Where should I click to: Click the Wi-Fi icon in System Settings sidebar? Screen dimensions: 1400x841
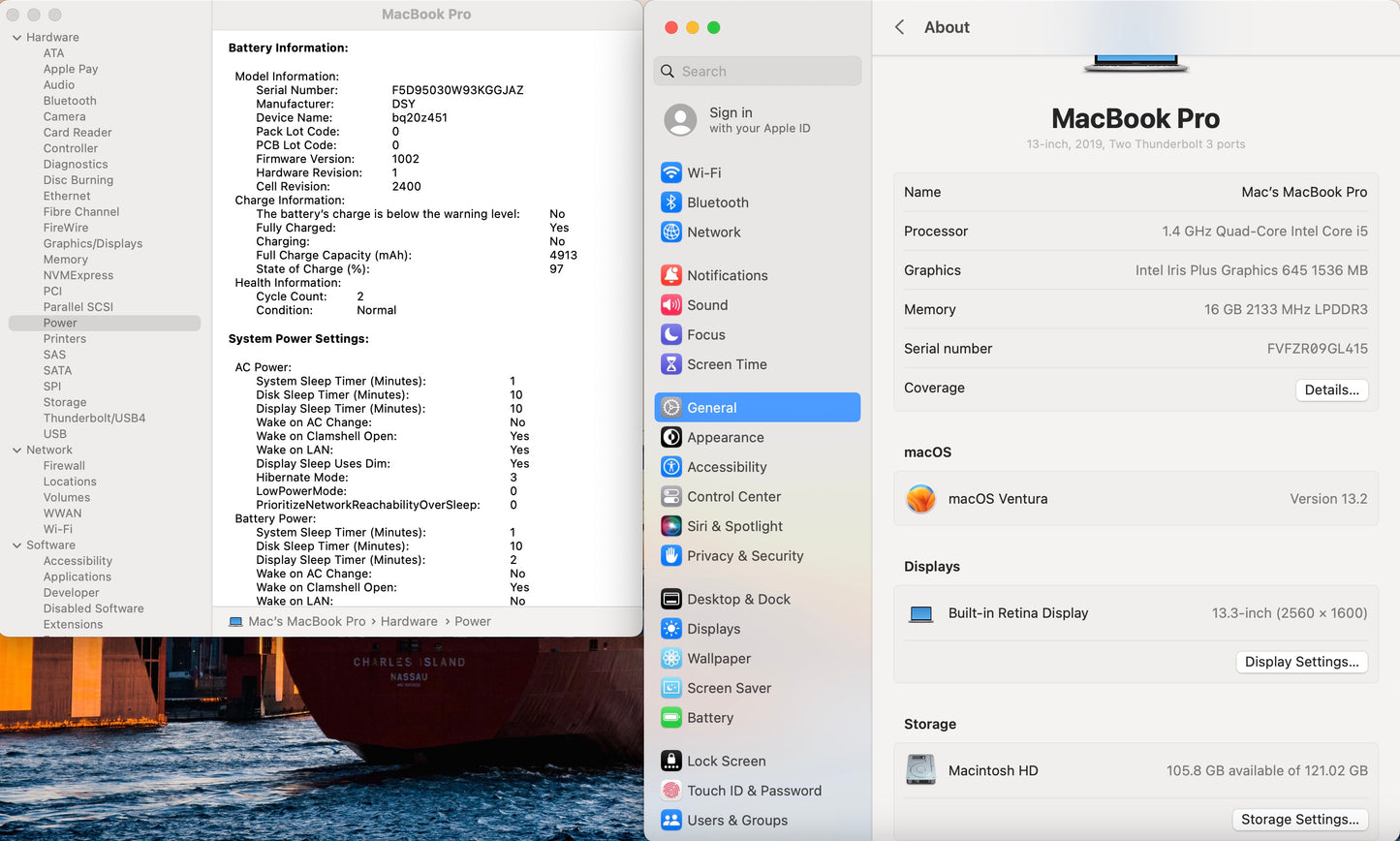tap(671, 172)
